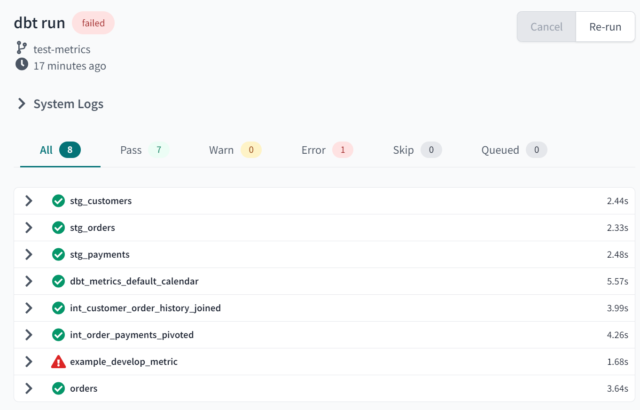Switch to the Pass tab
This screenshot has width=640, height=410.
(144, 150)
